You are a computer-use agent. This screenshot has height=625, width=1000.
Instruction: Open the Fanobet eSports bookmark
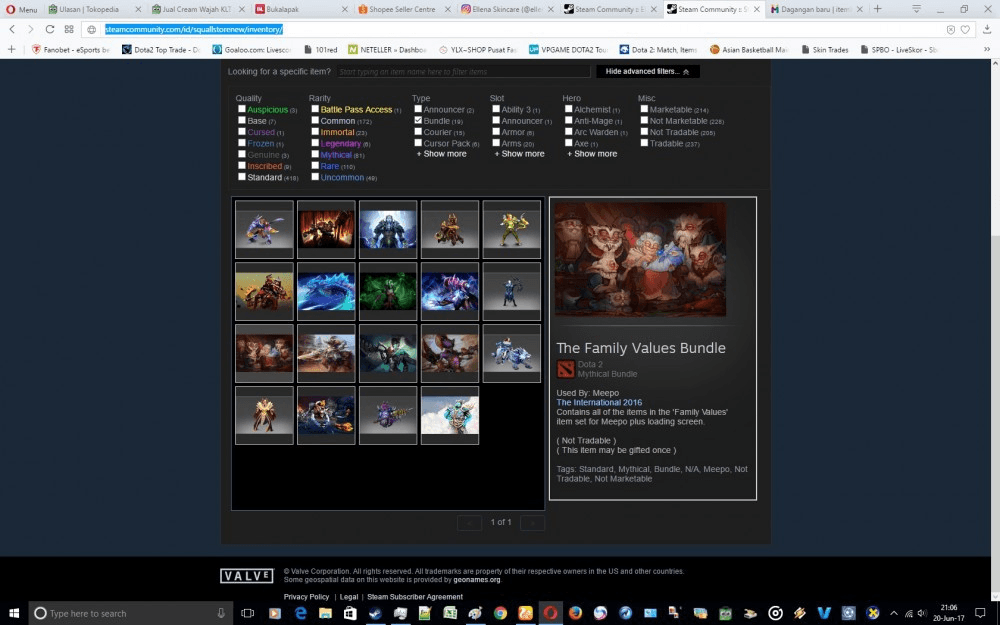pyautogui.click(x=71, y=49)
